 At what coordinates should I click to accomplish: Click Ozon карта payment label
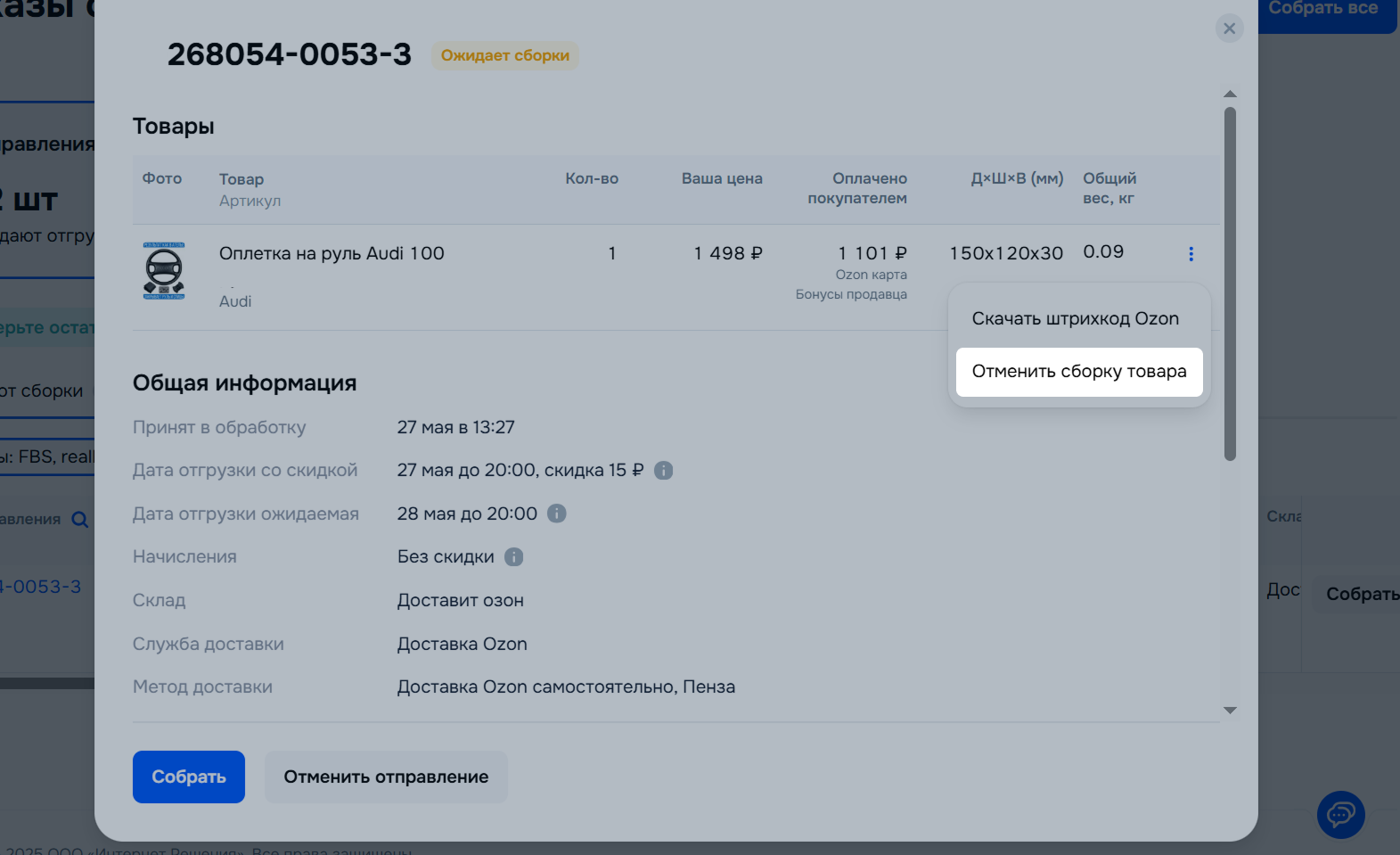[x=871, y=275]
